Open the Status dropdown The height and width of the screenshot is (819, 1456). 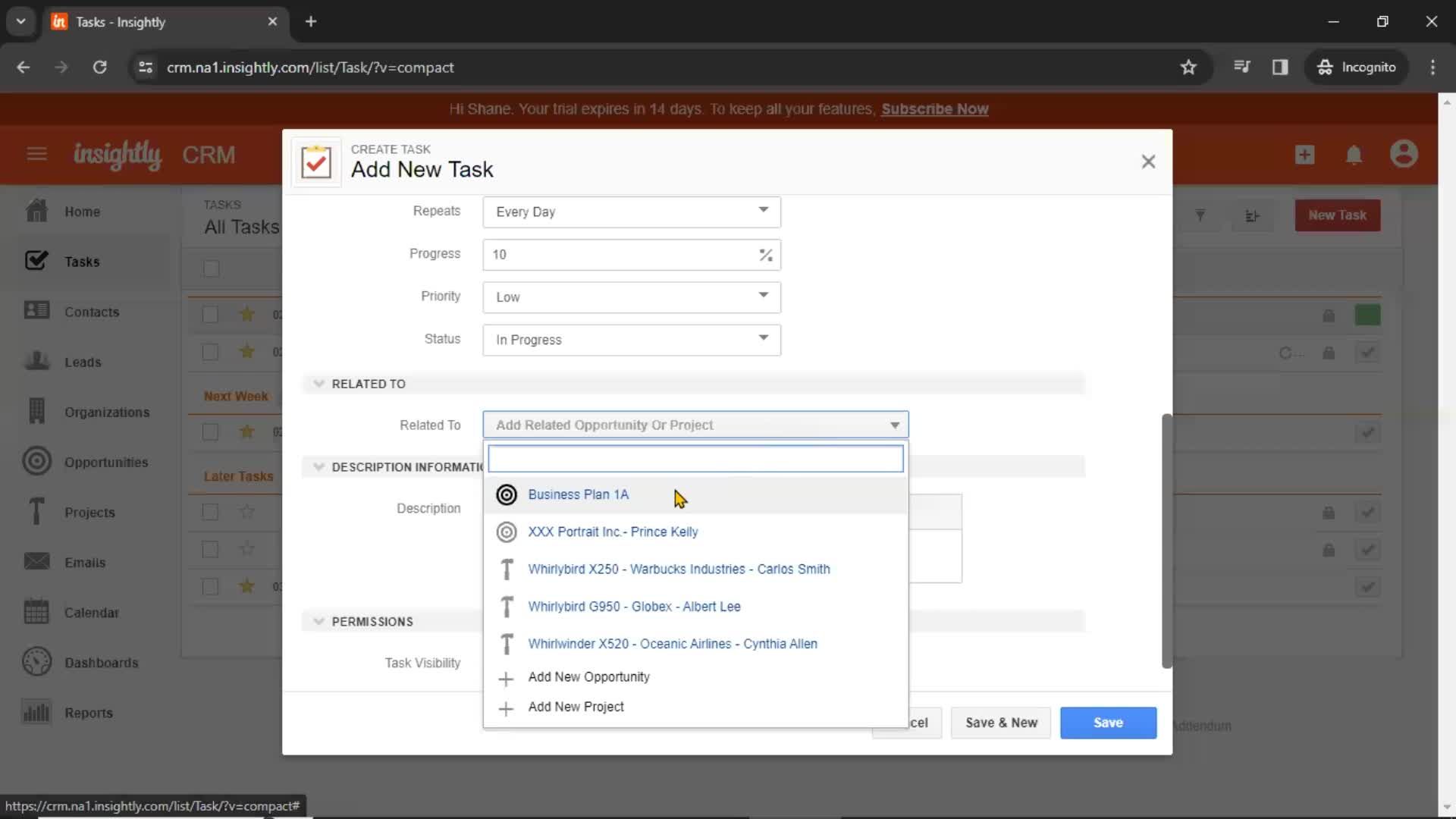tap(631, 339)
